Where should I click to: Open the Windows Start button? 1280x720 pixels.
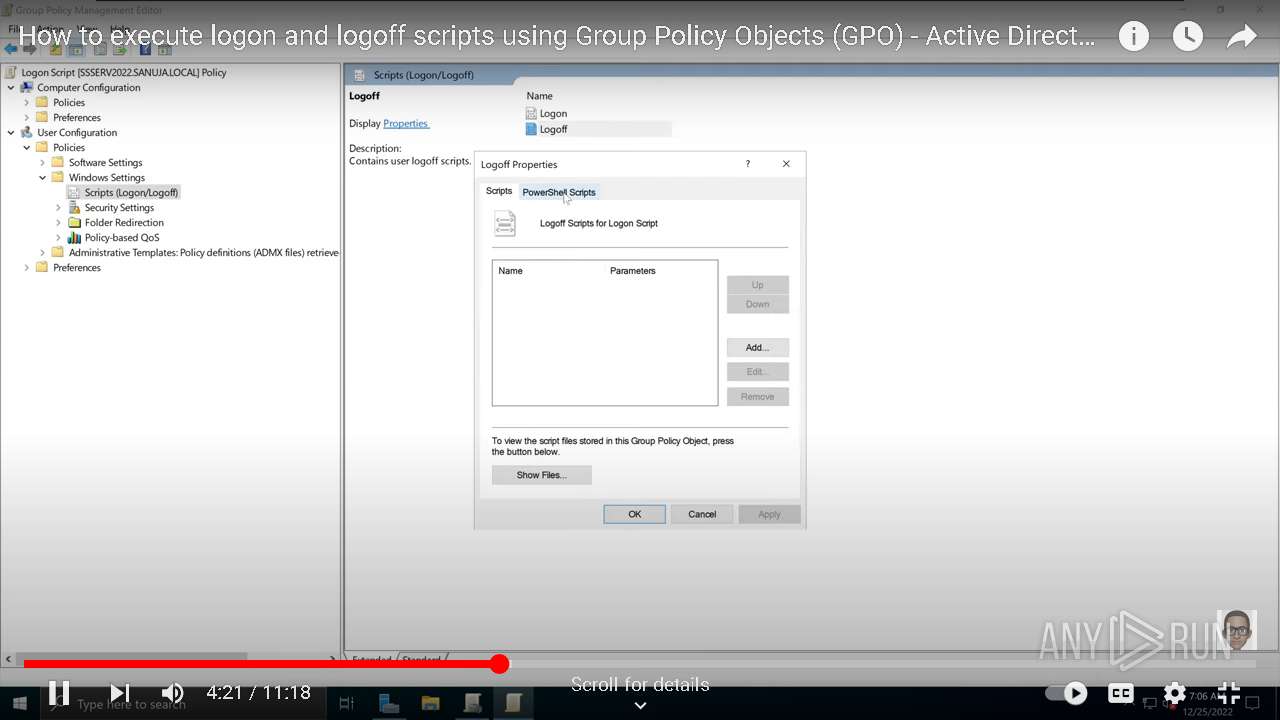point(19,704)
